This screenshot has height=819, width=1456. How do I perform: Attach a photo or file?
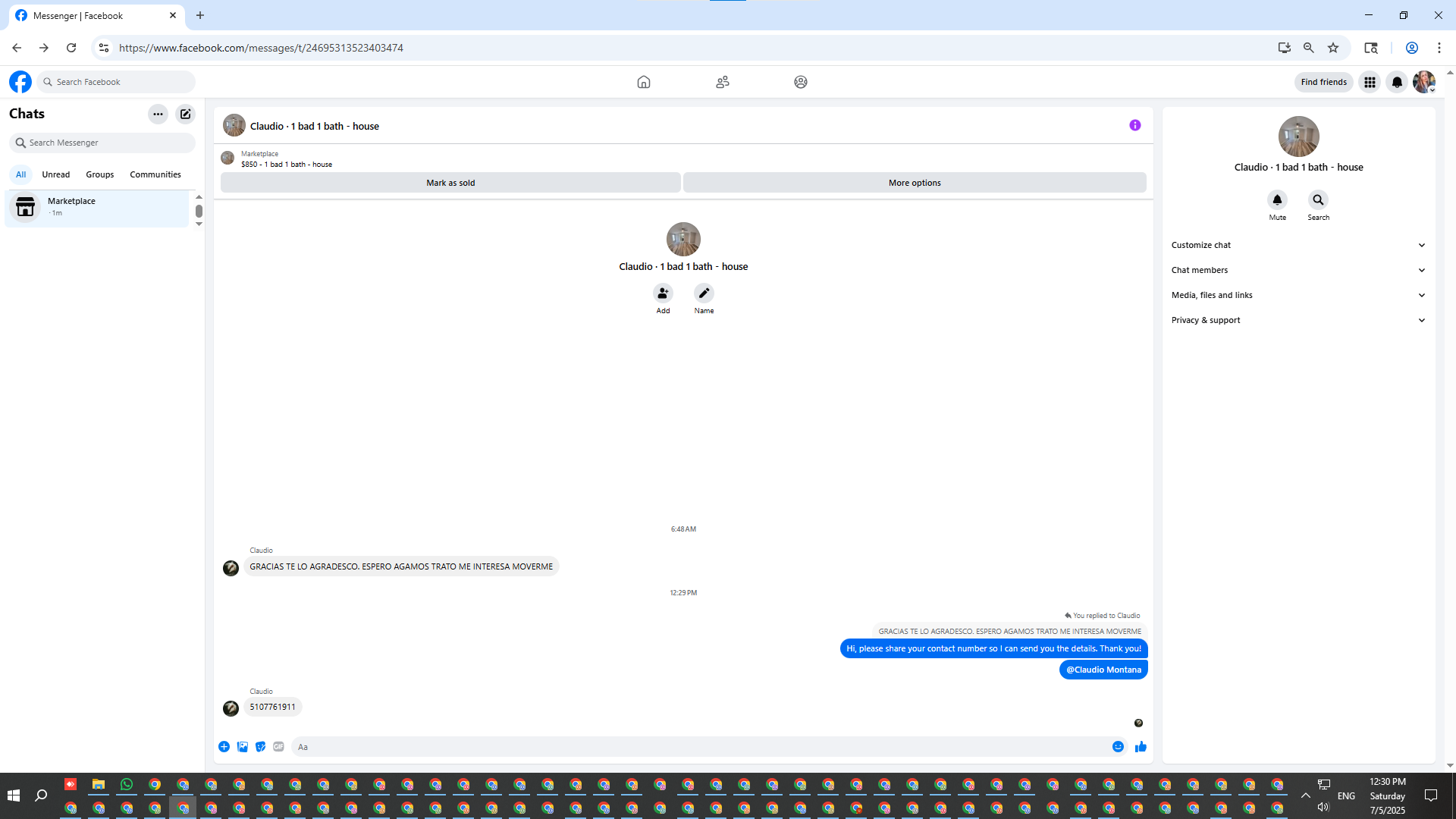(243, 747)
